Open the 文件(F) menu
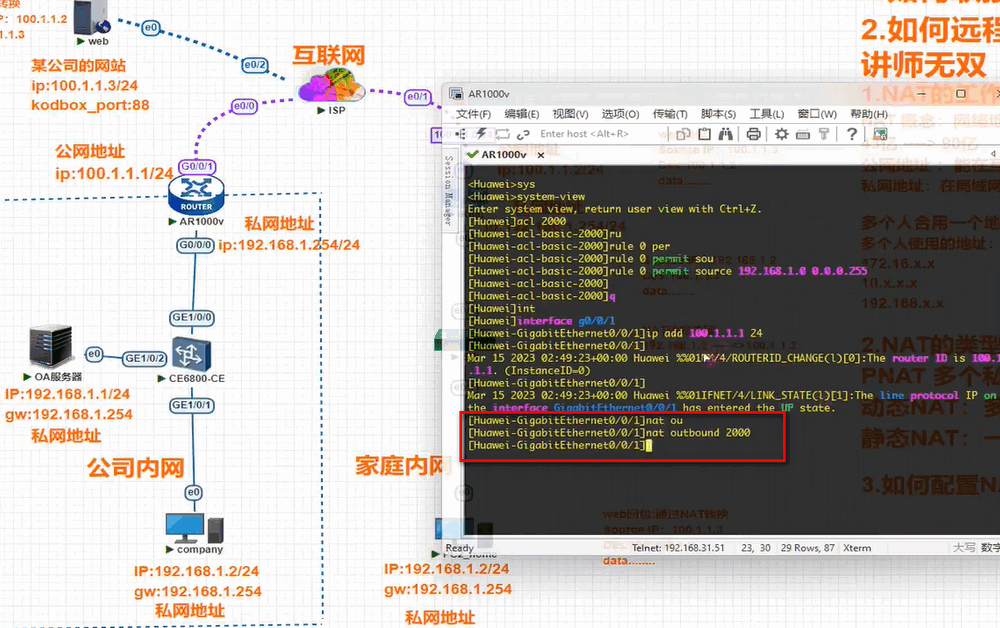1000x628 pixels. point(473,114)
